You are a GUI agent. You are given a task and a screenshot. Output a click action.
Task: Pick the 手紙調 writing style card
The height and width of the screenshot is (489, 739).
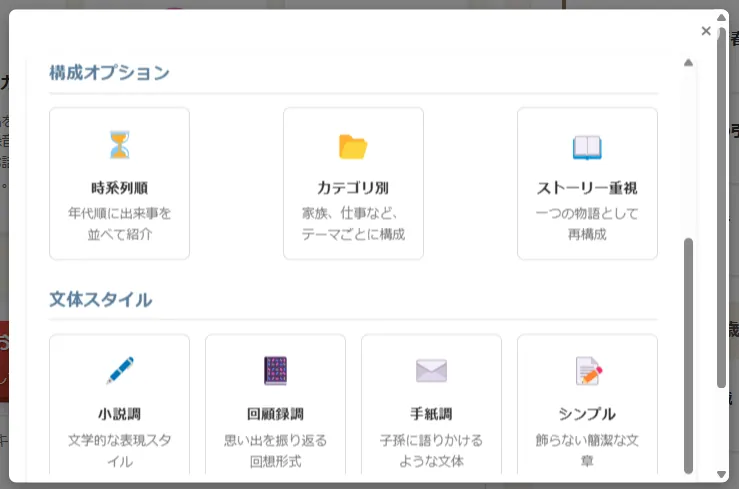431,405
